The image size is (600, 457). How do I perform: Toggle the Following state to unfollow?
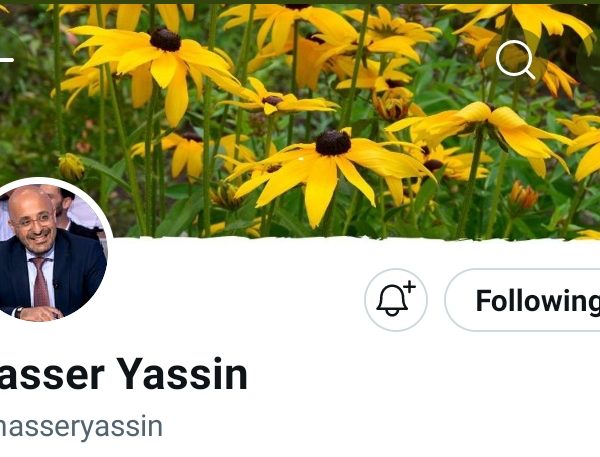(523, 300)
